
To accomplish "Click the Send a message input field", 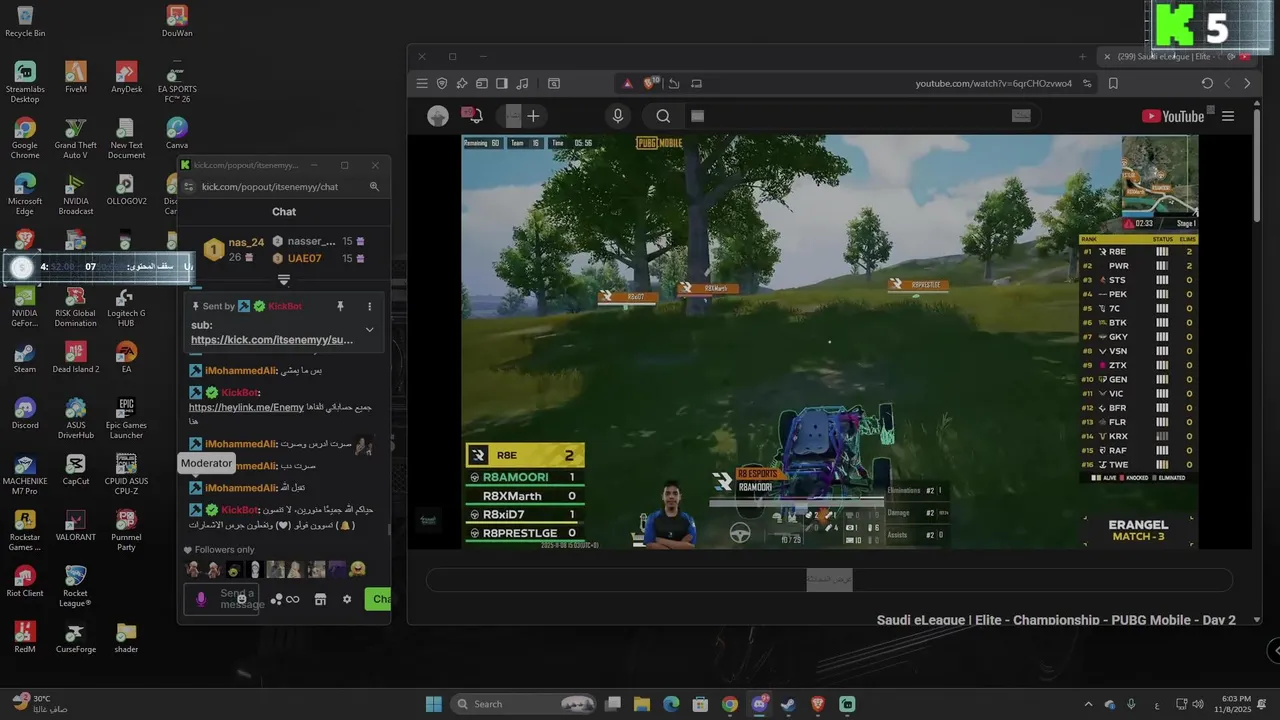I will coord(222,599).
